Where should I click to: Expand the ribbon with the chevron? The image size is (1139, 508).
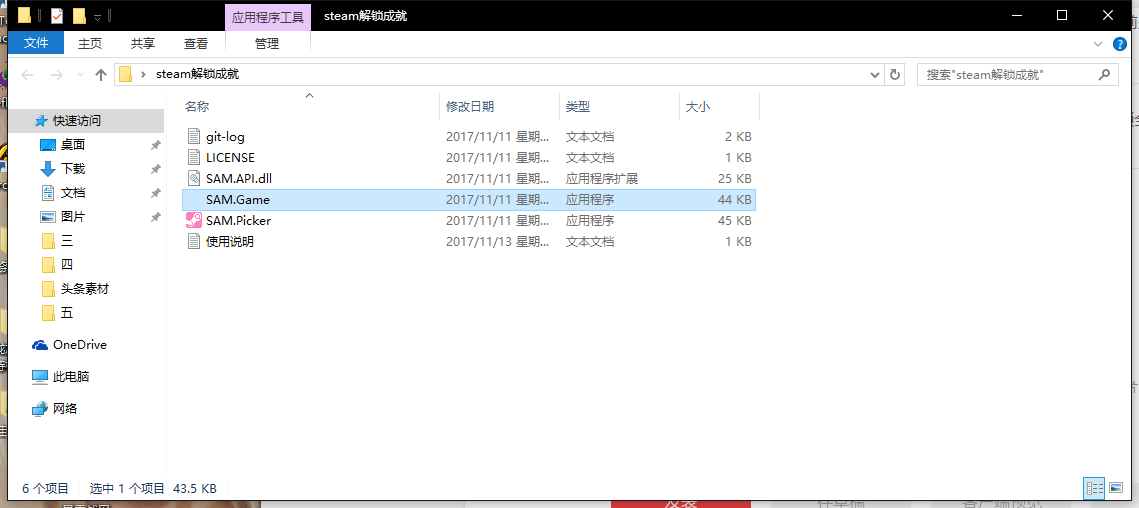point(1098,44)
